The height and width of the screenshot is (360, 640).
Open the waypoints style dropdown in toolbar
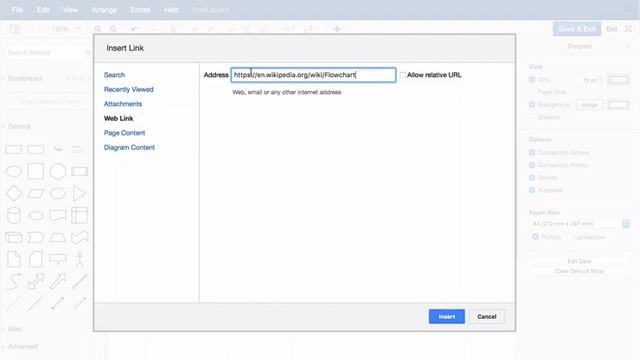click(x=310, y=29)
